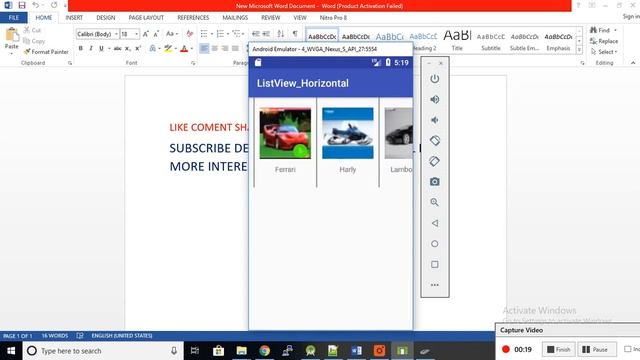Open Chrome from the taskbar
Image resolution: width=640 pixels, height=360 pixels.
(264, 351)
